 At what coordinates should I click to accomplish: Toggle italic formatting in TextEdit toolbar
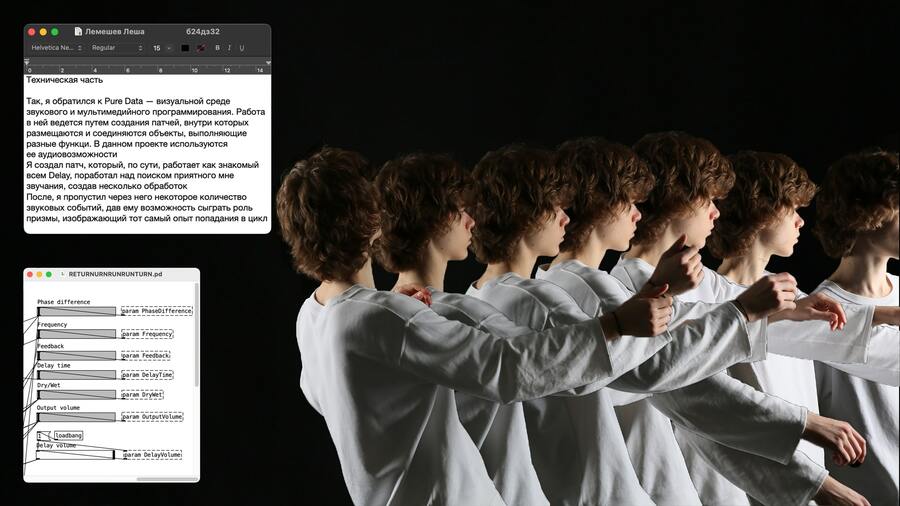point(229,48)
